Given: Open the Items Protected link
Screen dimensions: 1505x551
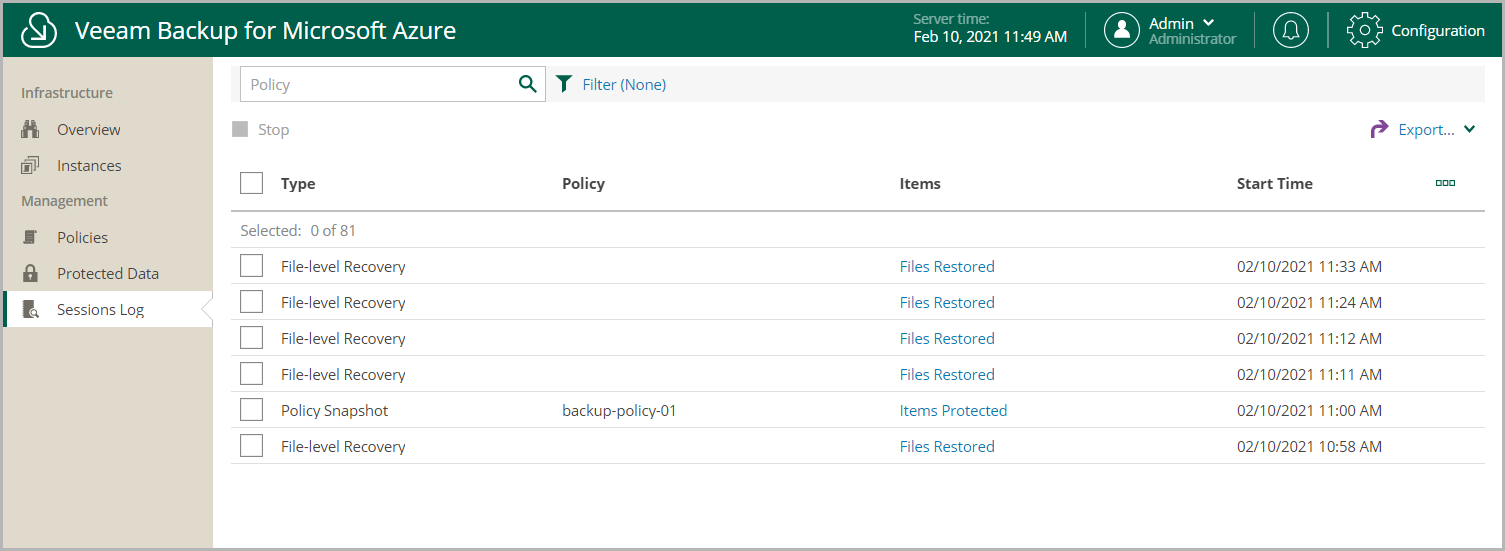Looking at the screenshot, I should 953,410.
